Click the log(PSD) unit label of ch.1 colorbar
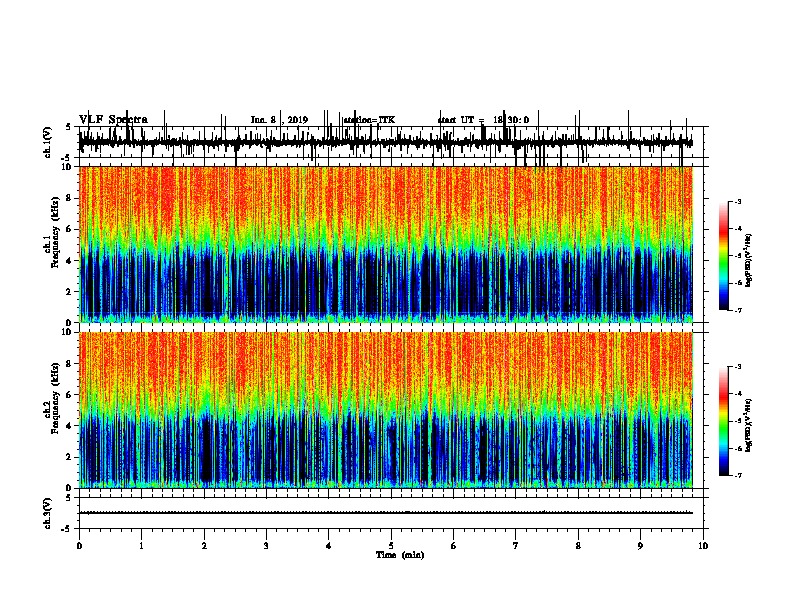The width and height of the screenshot is (792, 612). pyautogui.click(x=749, y=261)
